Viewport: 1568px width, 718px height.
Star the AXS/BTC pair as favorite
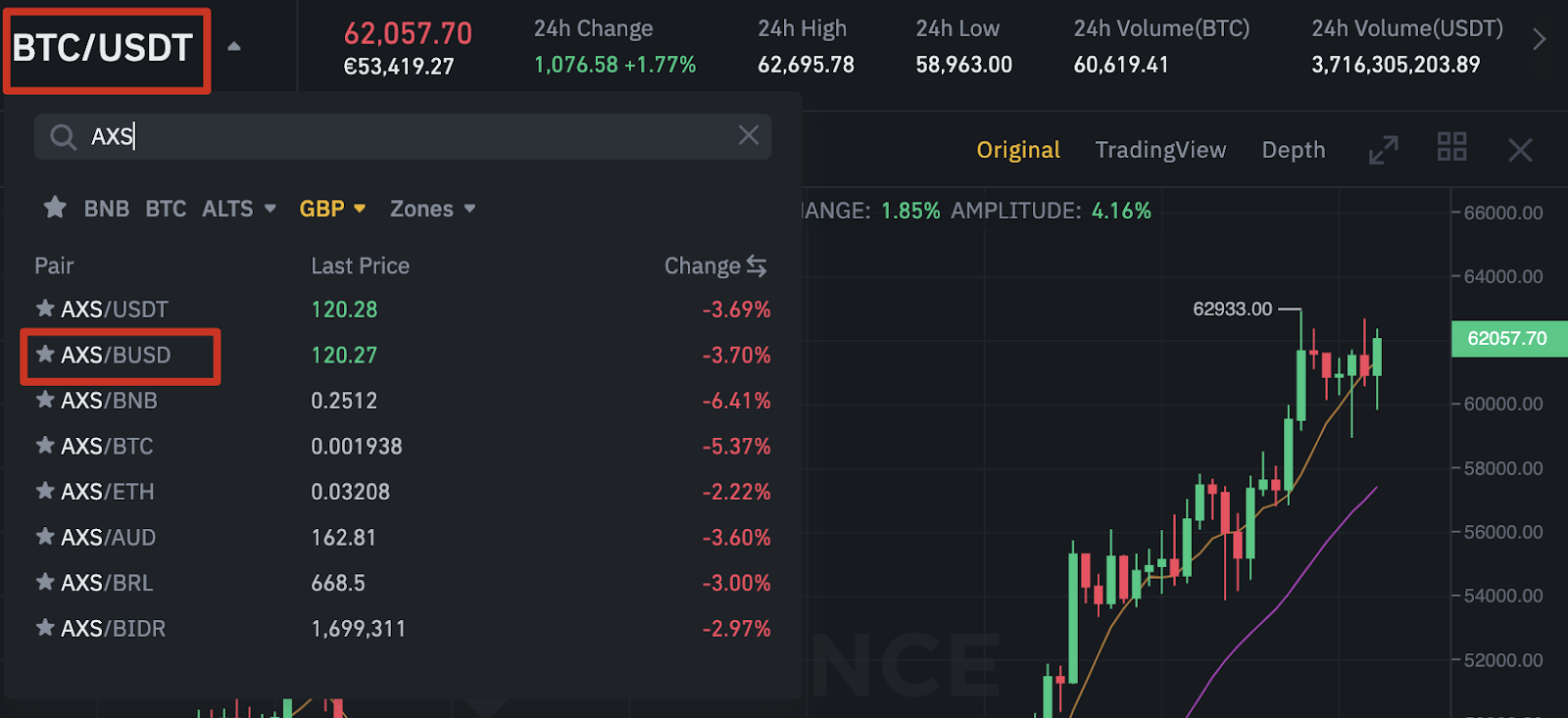pos(45,446)
